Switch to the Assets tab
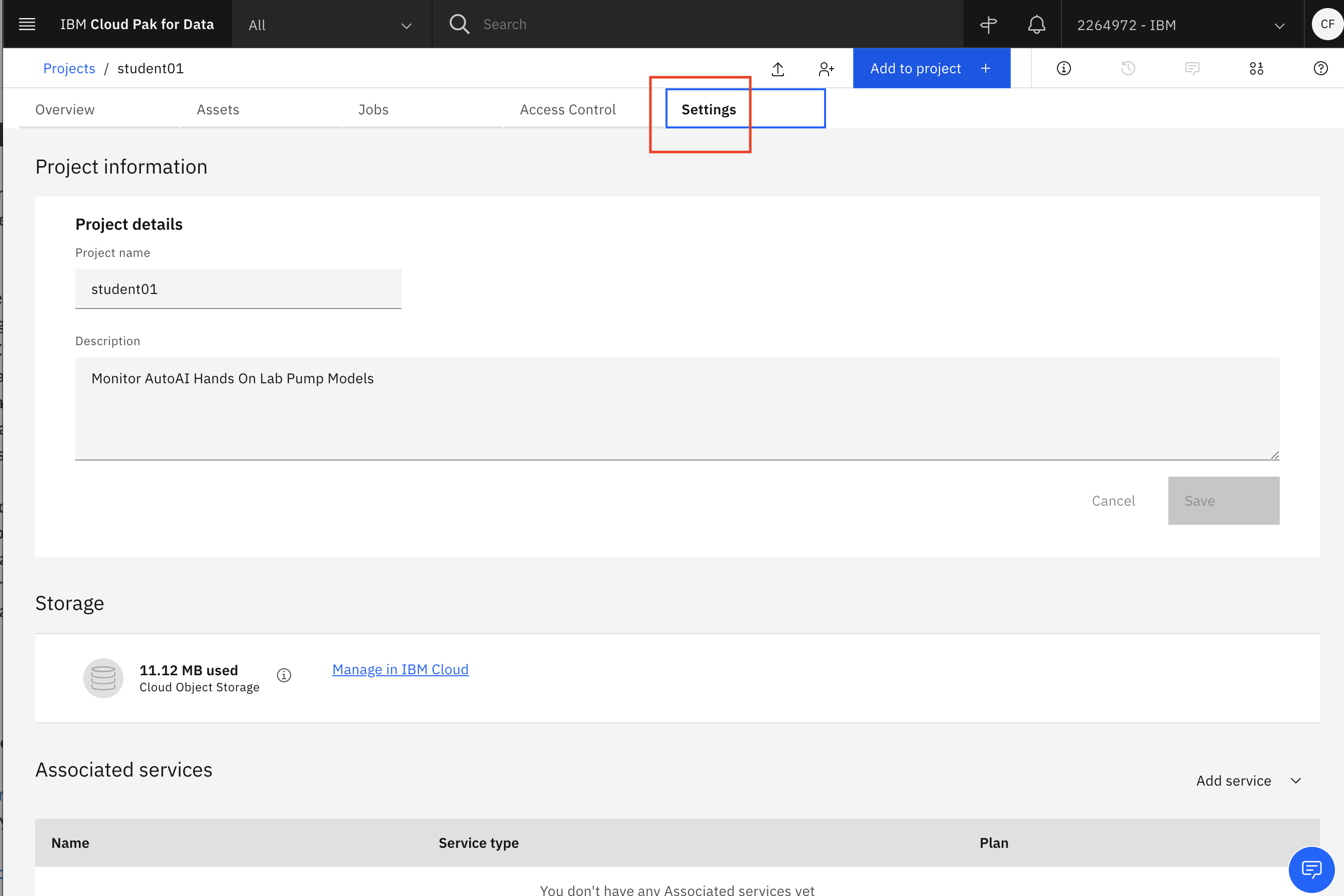The image size is (1344, 896). click(218, 108)
